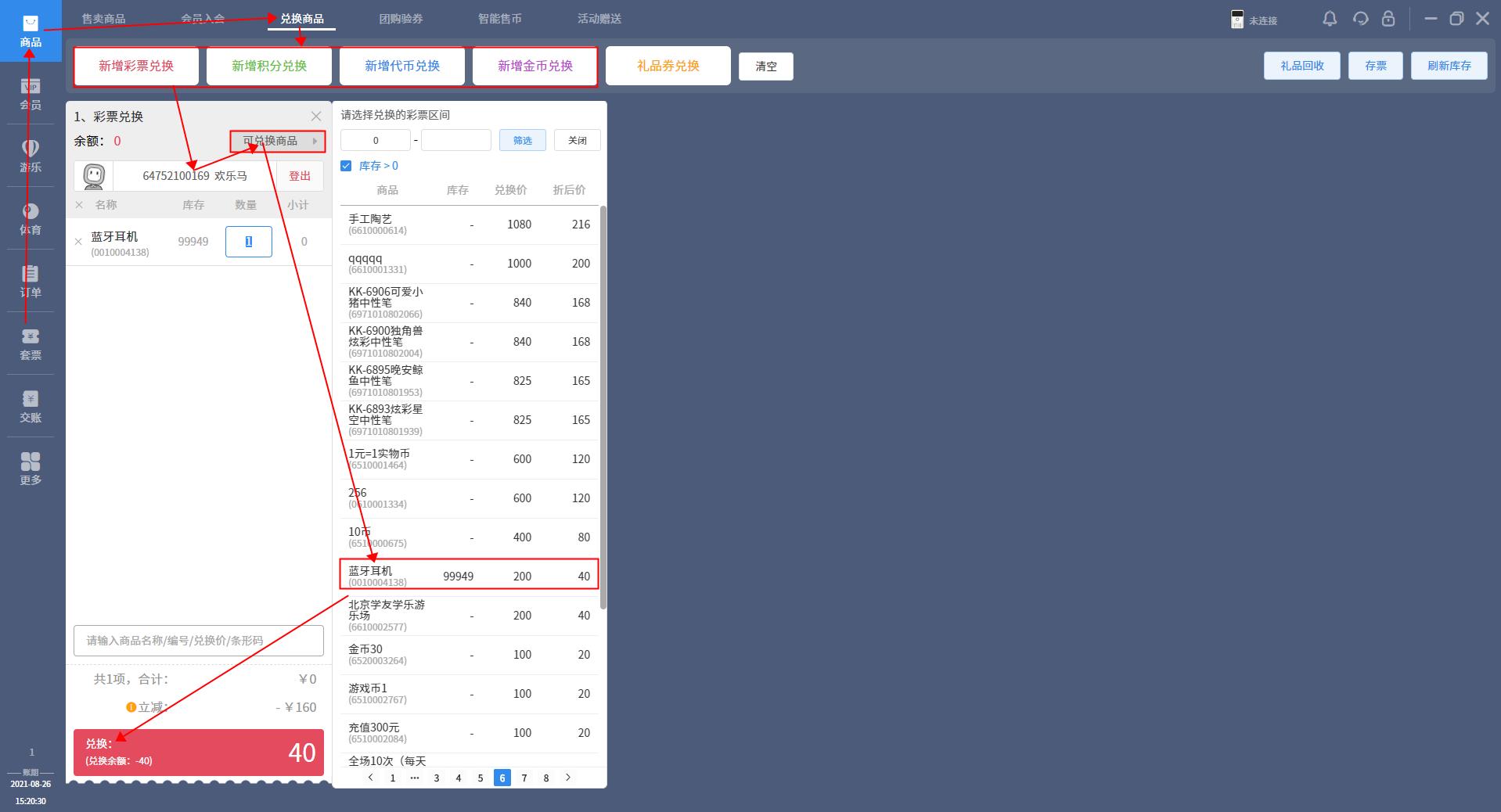
Task: Click the product list vertical scrollbar
Action: tap(603, 407)
